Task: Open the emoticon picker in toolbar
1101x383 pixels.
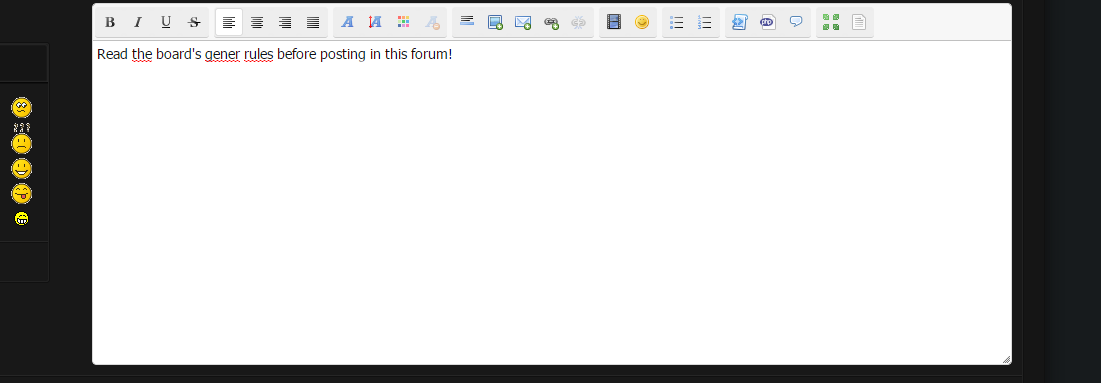Action: coord(642,22)
